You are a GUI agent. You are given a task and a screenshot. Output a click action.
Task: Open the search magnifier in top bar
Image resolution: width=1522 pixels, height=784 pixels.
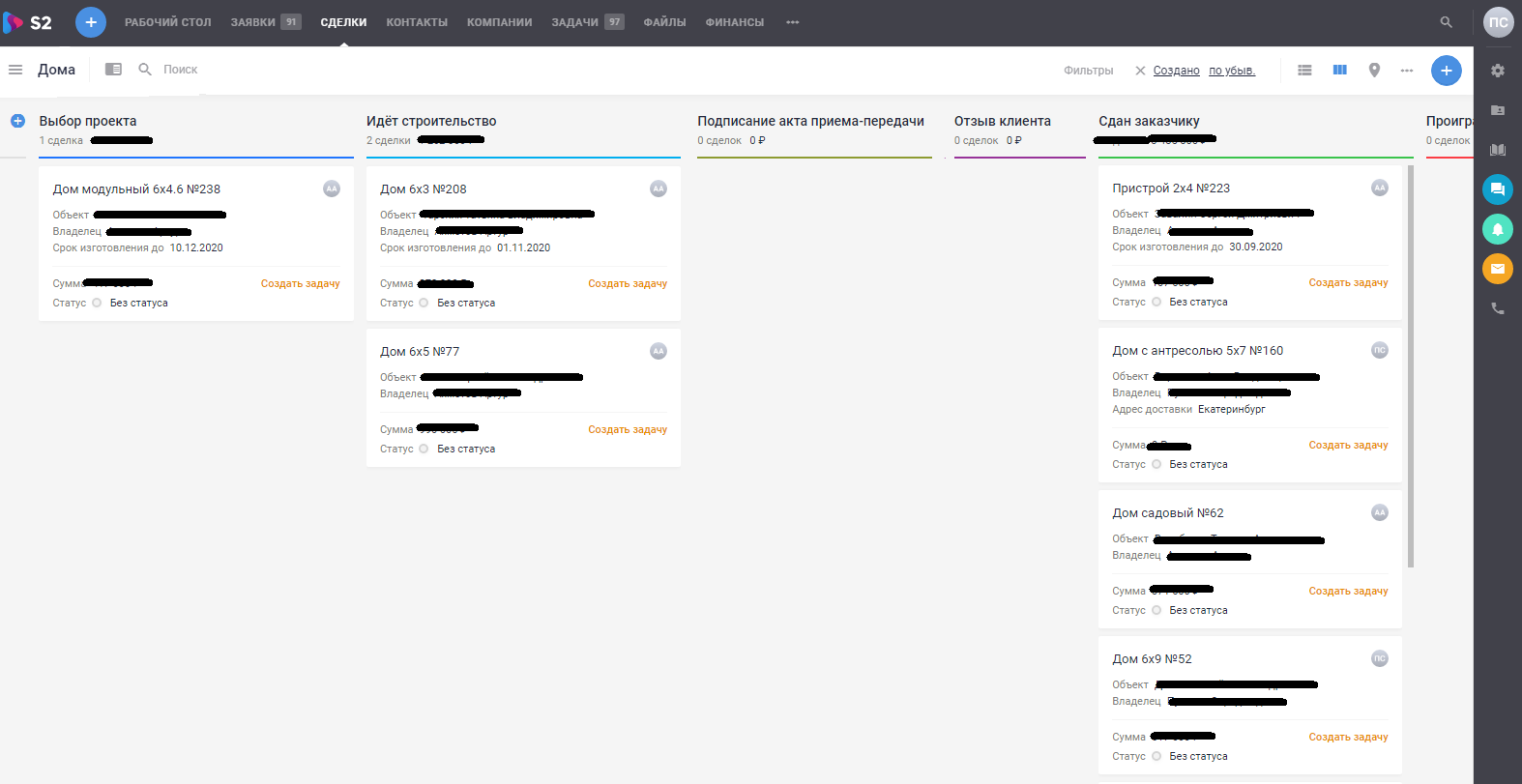tap(1446, 22)
